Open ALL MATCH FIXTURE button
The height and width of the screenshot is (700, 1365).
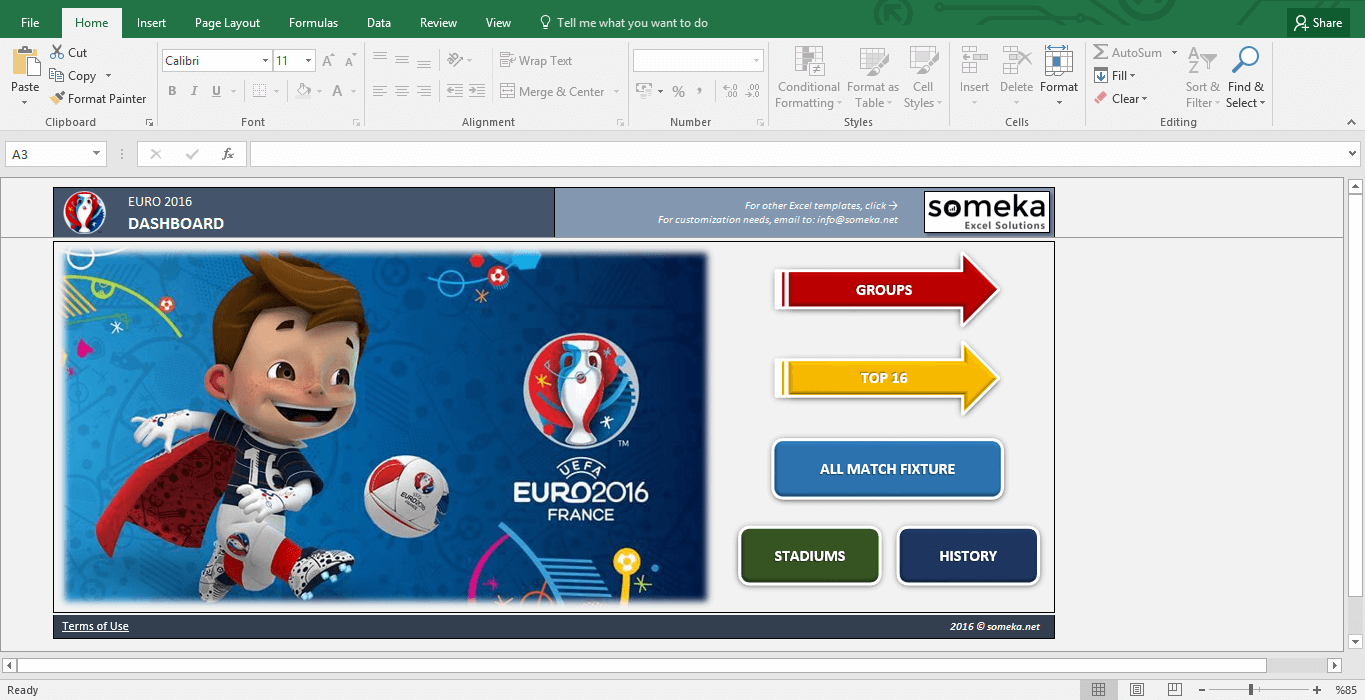tap(887, 469)
